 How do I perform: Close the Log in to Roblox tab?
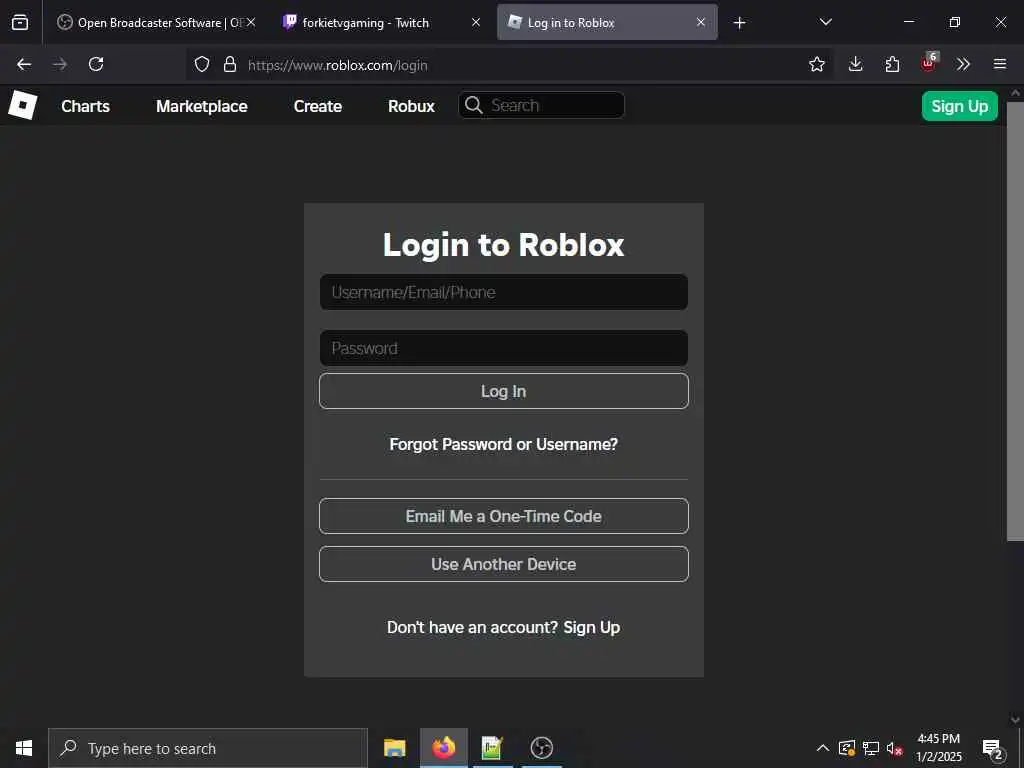tap(701, 22)
